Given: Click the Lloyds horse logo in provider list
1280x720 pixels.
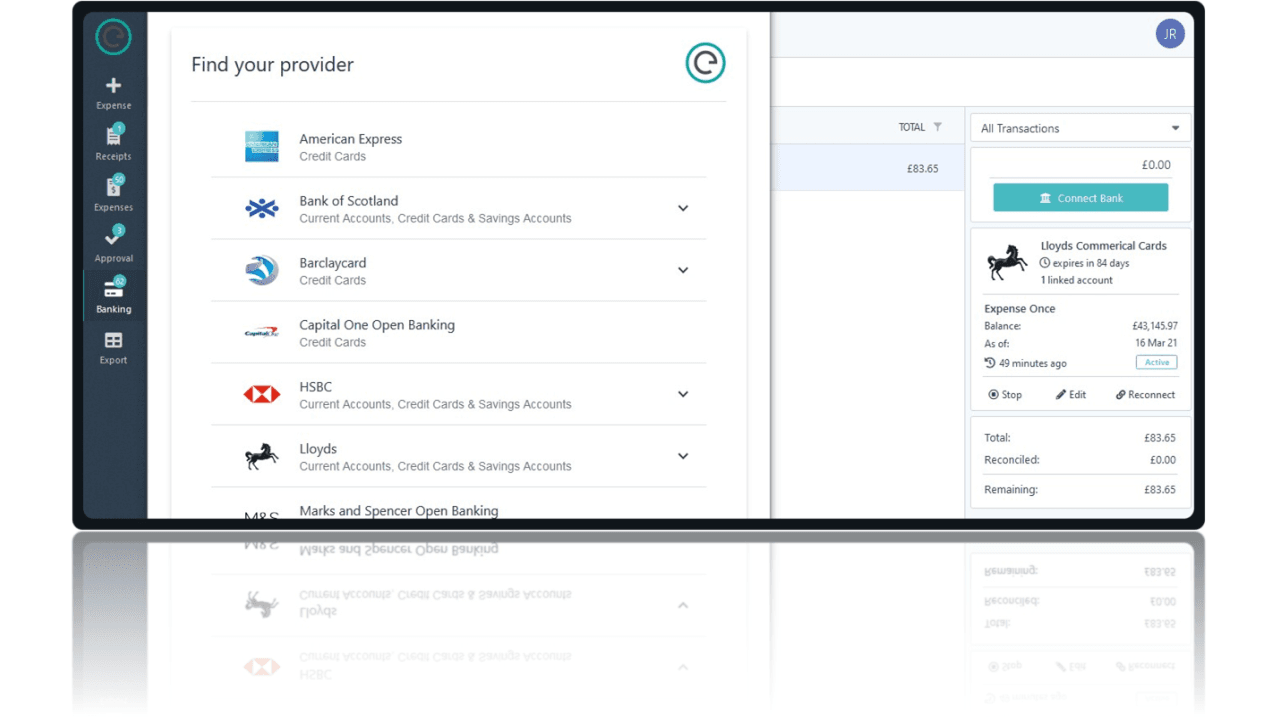Looking at the screenshot, I should point(262,456).
